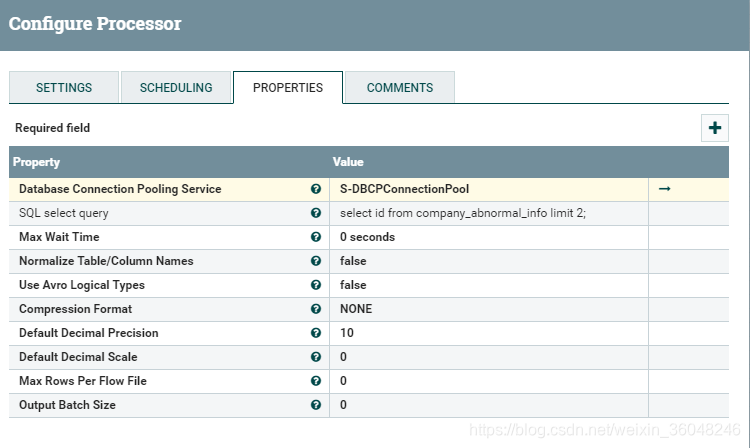
Task: Switch to the SCHEDULING tab
Action: tap(176, 87)
